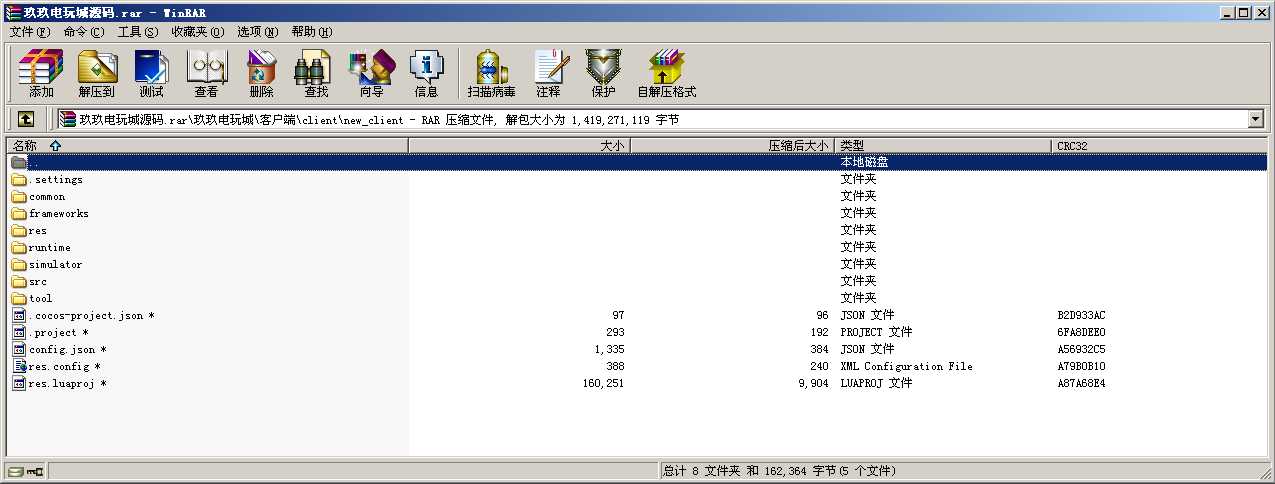The width and height of the screenshot is (1275, 484).
Task: Open the 帮助(H) menu
Action: [312, 32]
